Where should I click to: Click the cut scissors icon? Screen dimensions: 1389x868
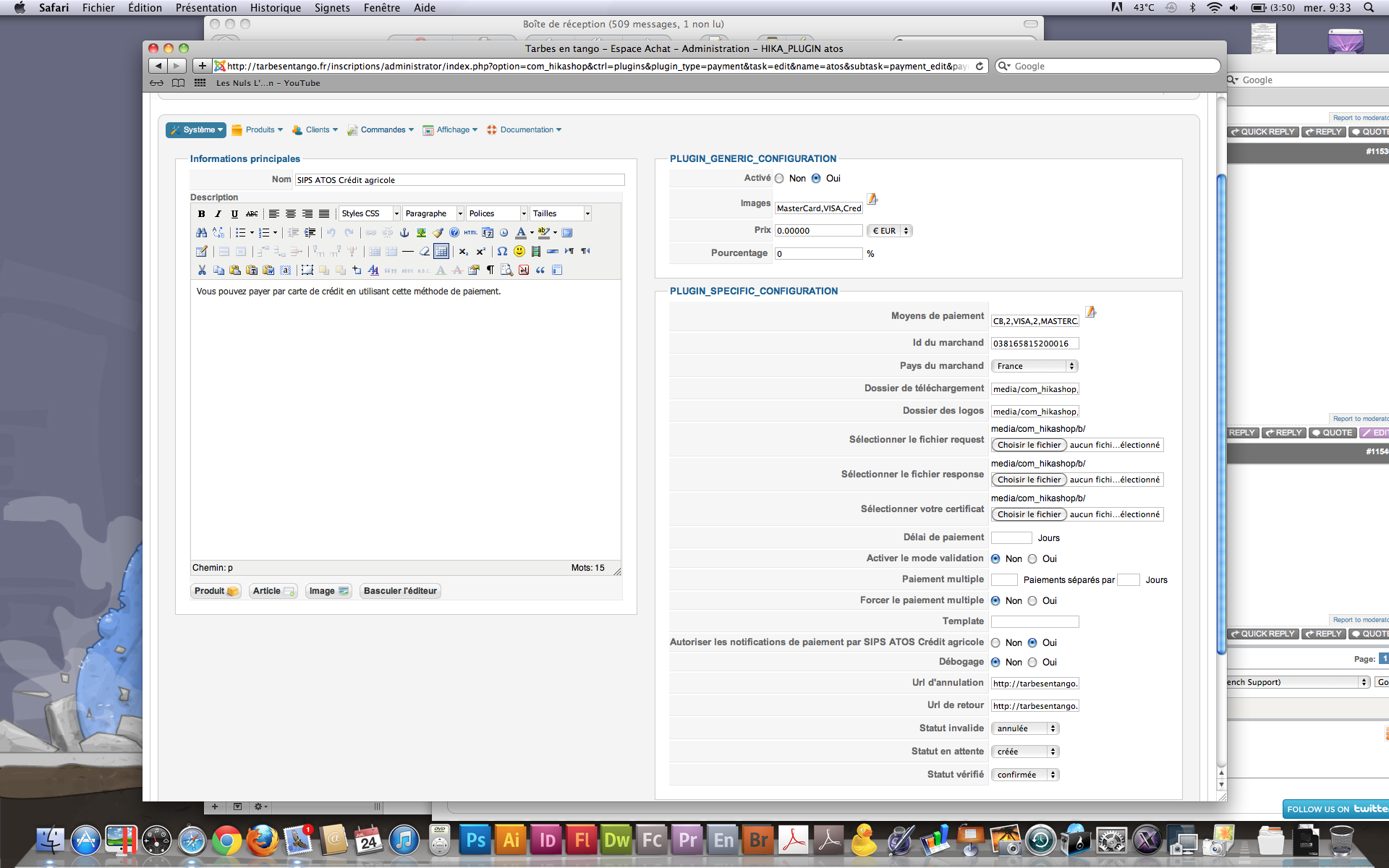coord(202,270)
